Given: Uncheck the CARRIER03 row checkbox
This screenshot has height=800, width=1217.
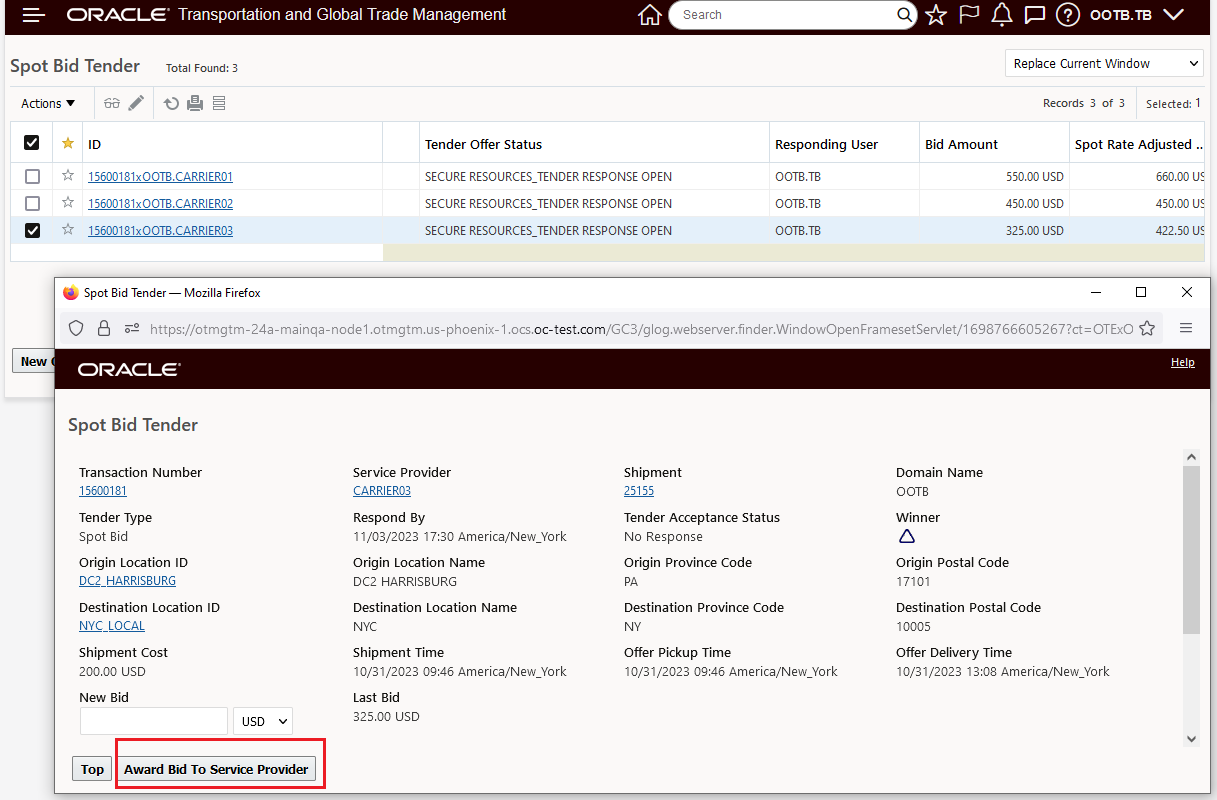Looking at the screenshot, I should pos(32,230).
